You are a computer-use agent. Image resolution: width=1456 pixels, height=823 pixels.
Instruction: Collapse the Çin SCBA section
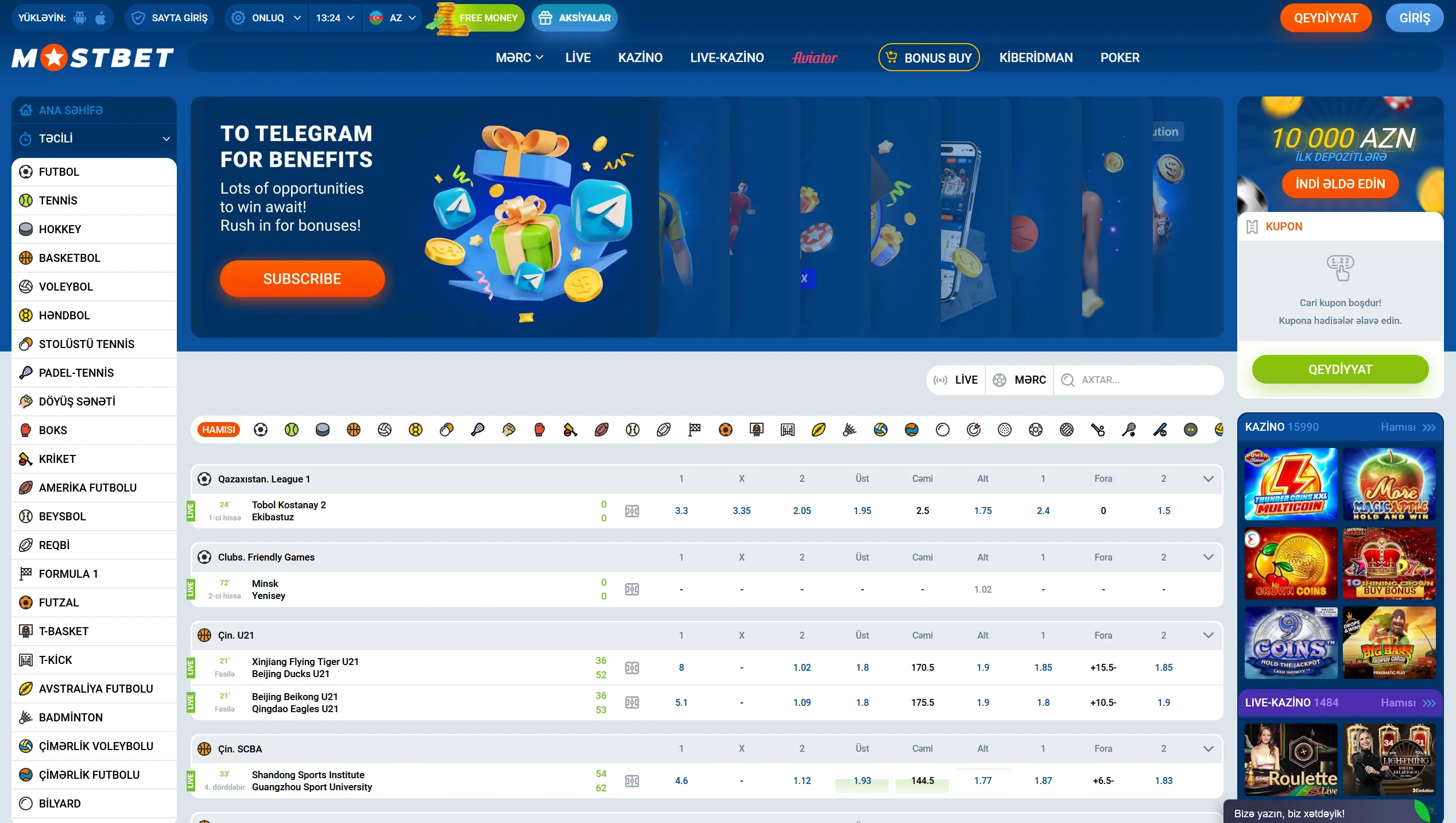pos(1208,749)
